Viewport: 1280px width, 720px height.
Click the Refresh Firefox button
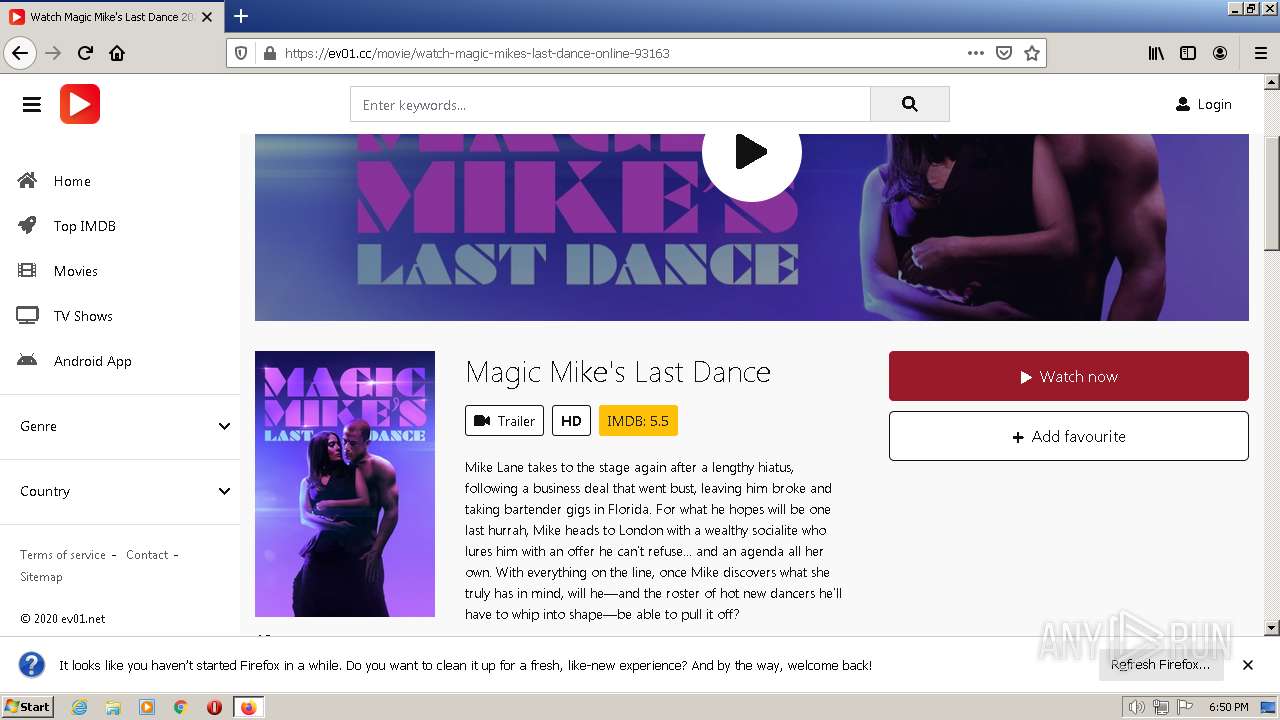tap(1160, 664)
